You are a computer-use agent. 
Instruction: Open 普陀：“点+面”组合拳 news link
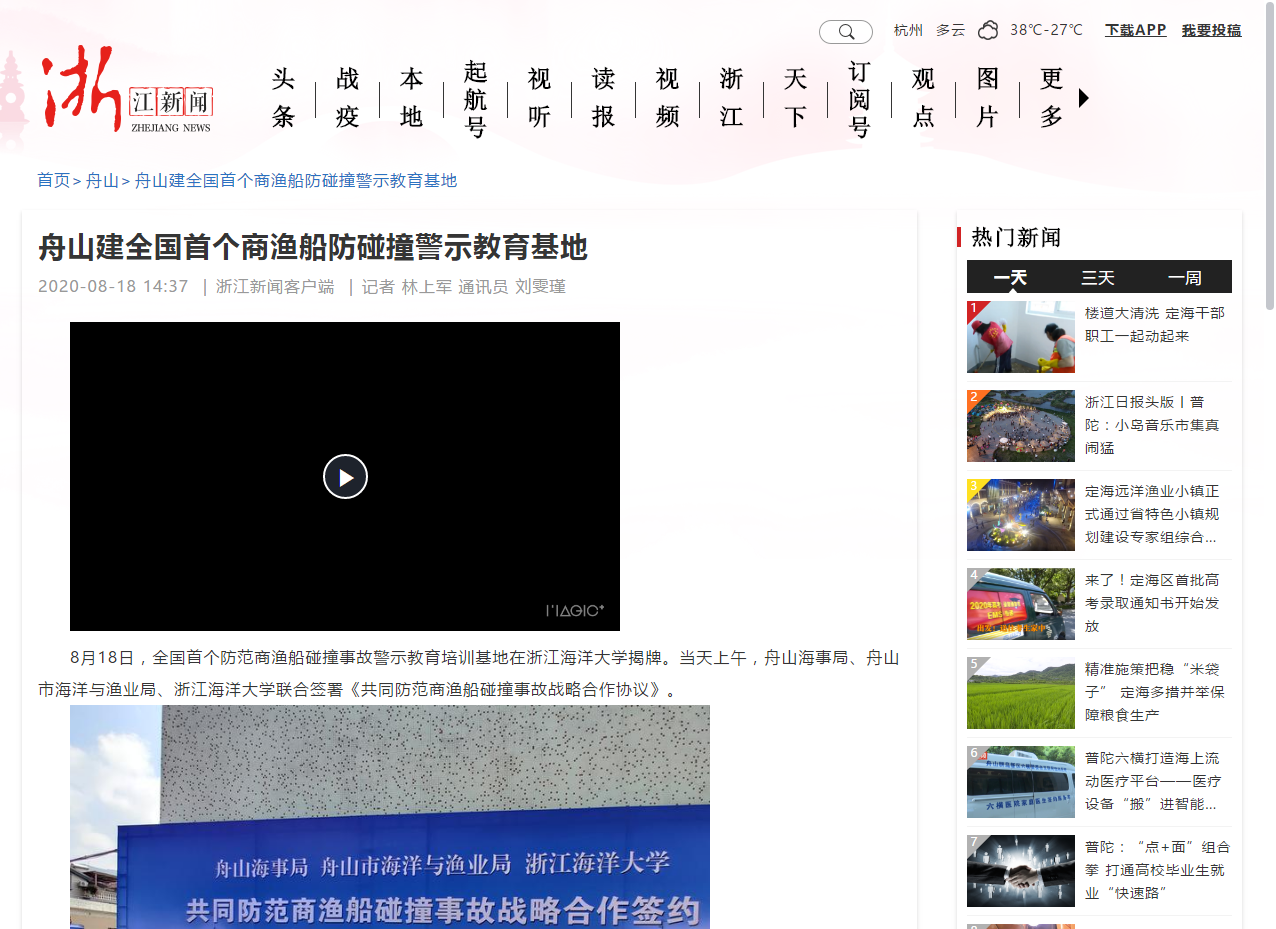pyautogui.click(x=1158, y=870)
